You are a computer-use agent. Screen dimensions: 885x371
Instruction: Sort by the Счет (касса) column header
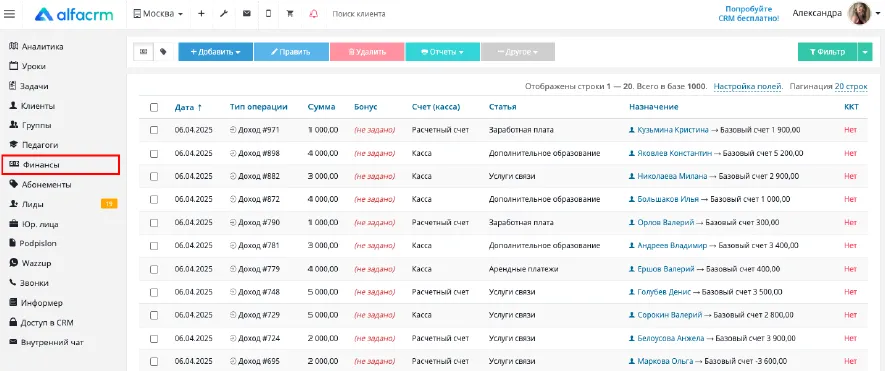point(436,107)
